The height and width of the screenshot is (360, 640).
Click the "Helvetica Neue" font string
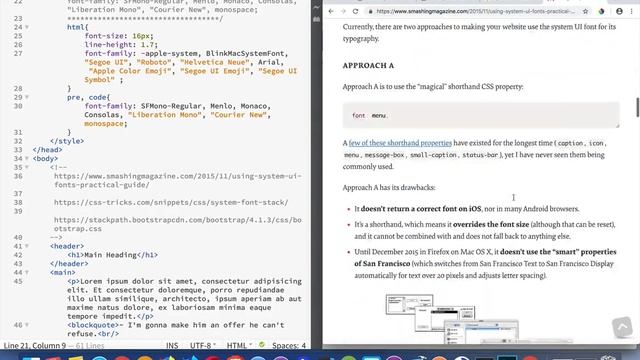pos(215,62)
